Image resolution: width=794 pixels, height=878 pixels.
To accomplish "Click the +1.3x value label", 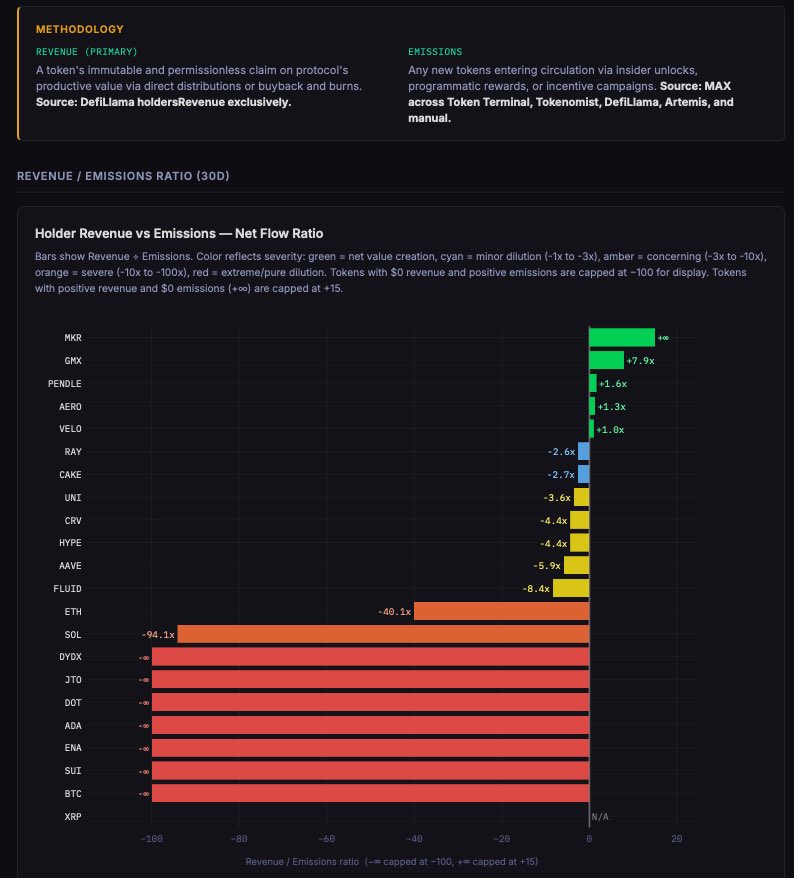I will point(611,407).
